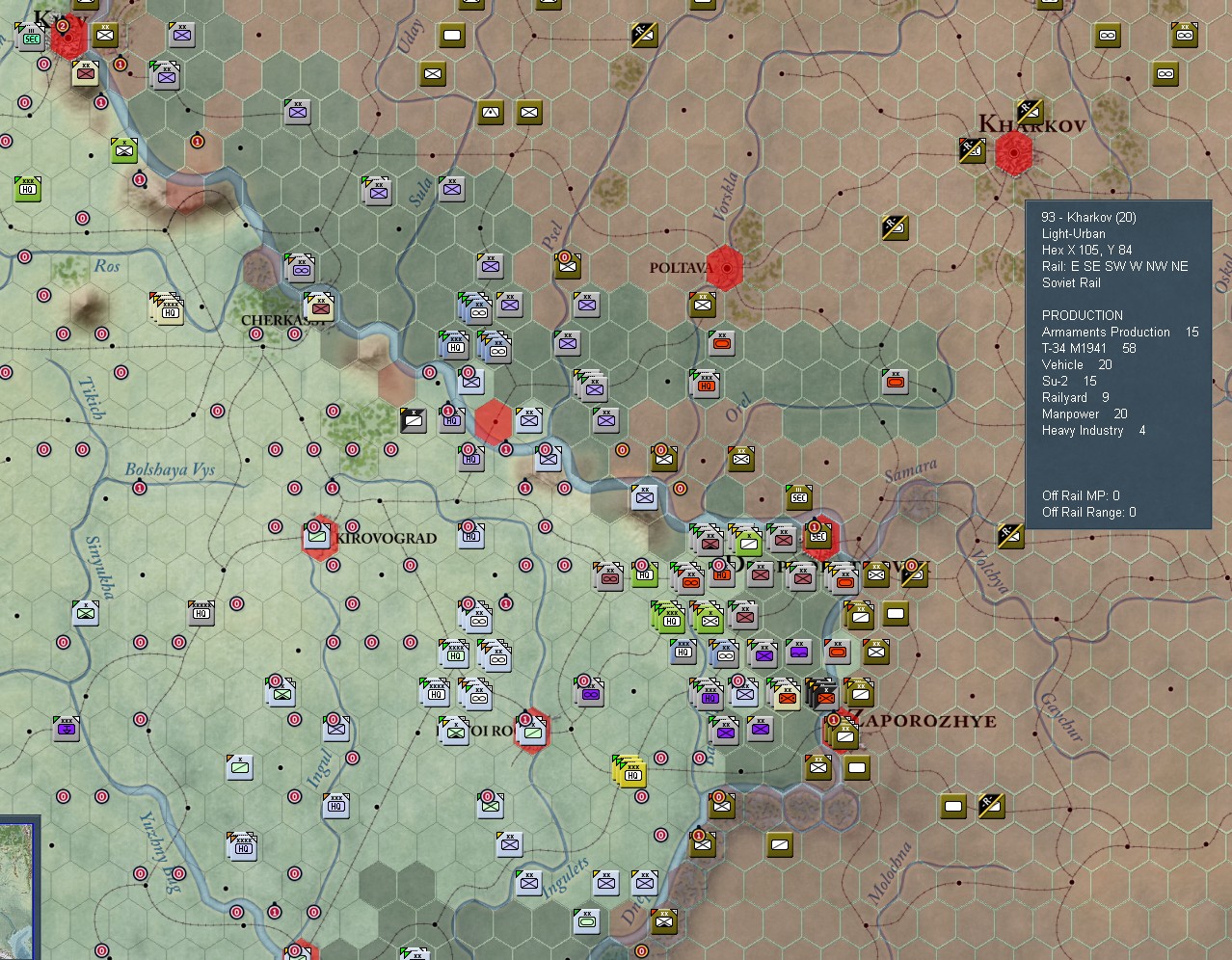Select the Soviet slashed counter west of the Molochna river

point(779,844)
